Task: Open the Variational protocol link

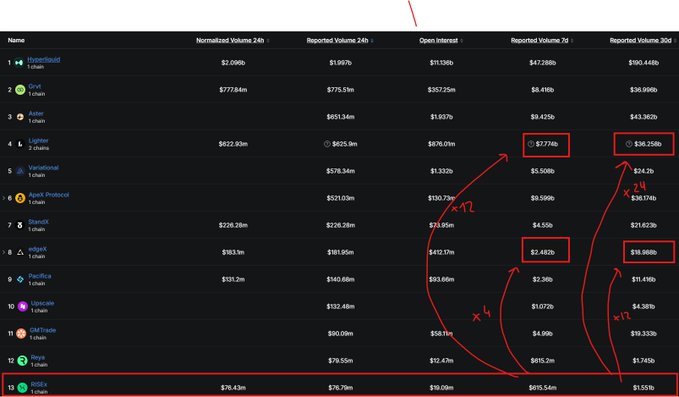Action: click(x=43, y=168)
